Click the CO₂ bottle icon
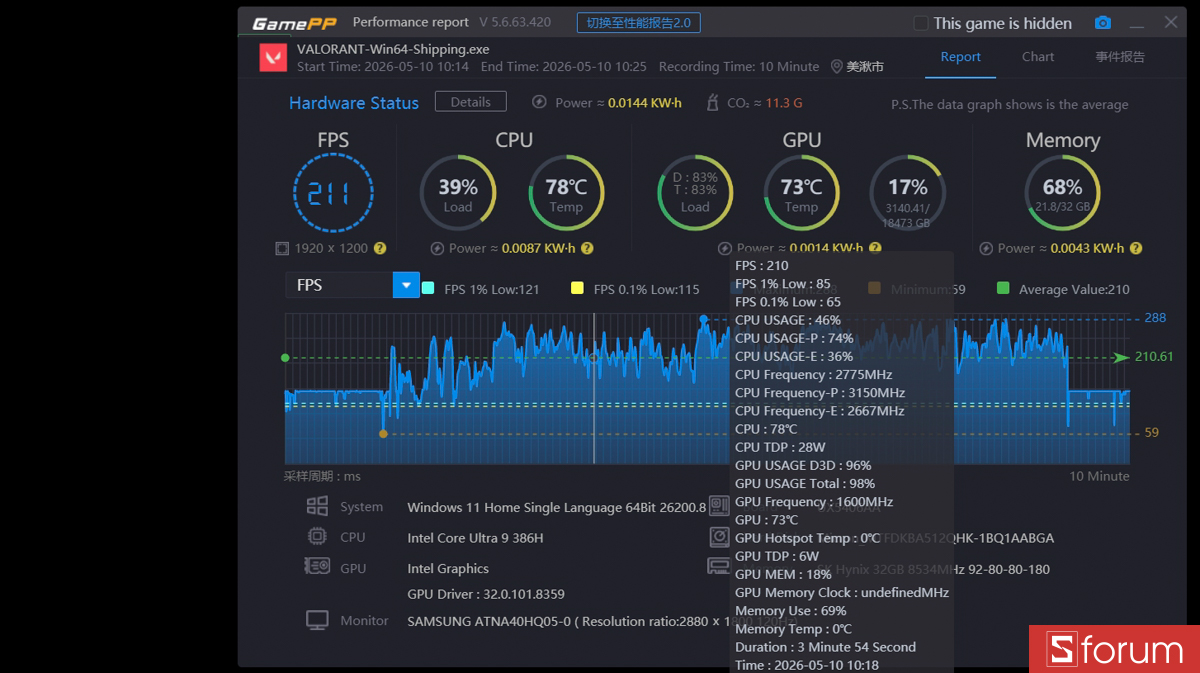 (712, 102)
